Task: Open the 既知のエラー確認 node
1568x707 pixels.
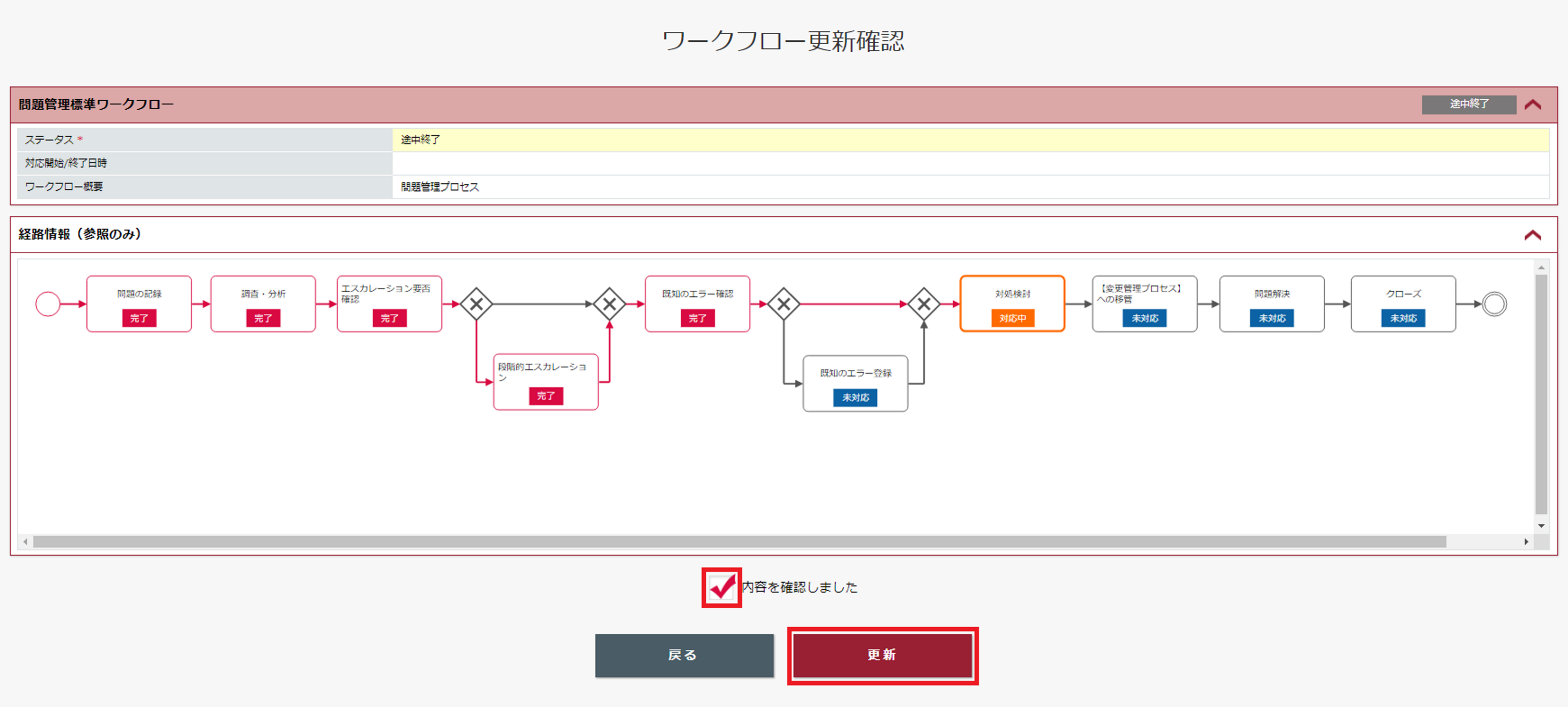Action: point(698,304)
